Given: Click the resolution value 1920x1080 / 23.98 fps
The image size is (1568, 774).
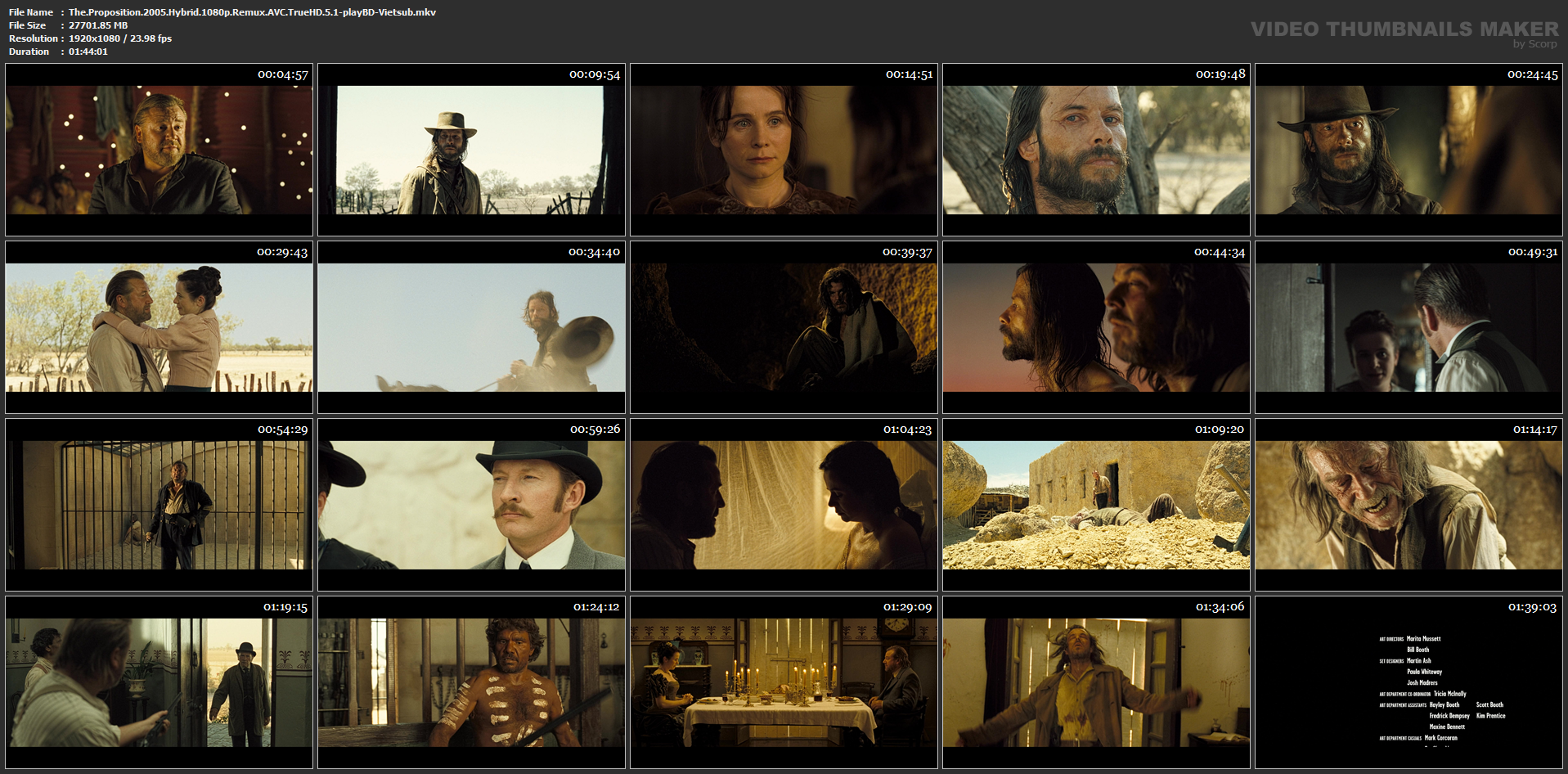Looking at the screenshot, I should click(120, 38).
